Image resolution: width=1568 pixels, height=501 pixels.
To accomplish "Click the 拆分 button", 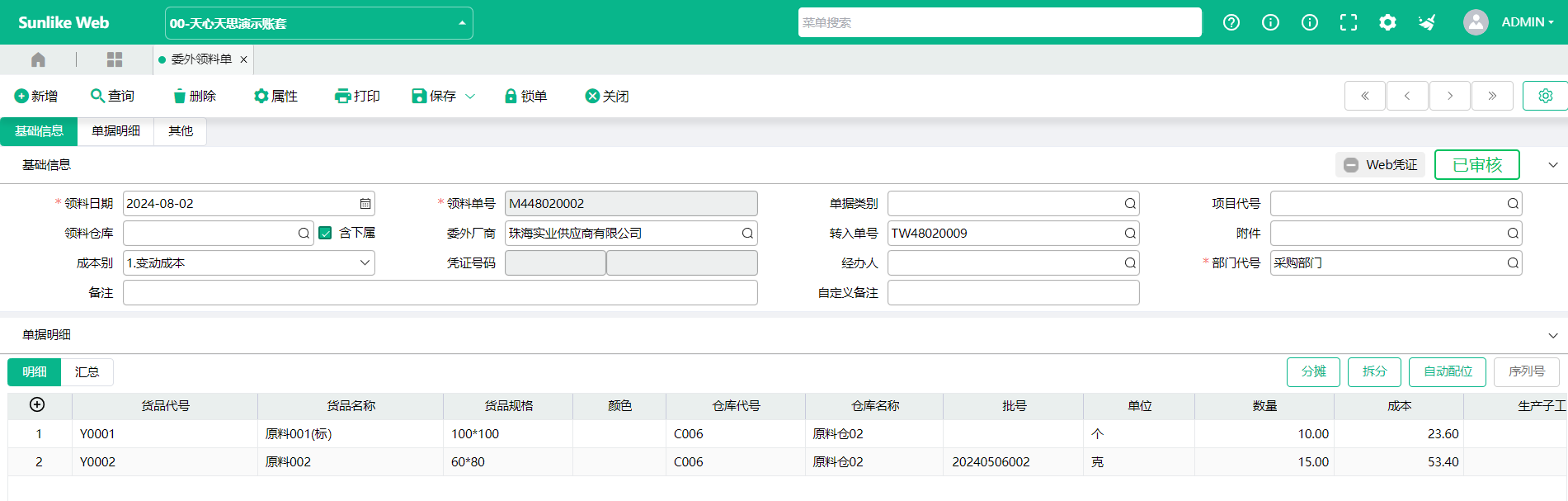I will click(x=1374, y=372).
